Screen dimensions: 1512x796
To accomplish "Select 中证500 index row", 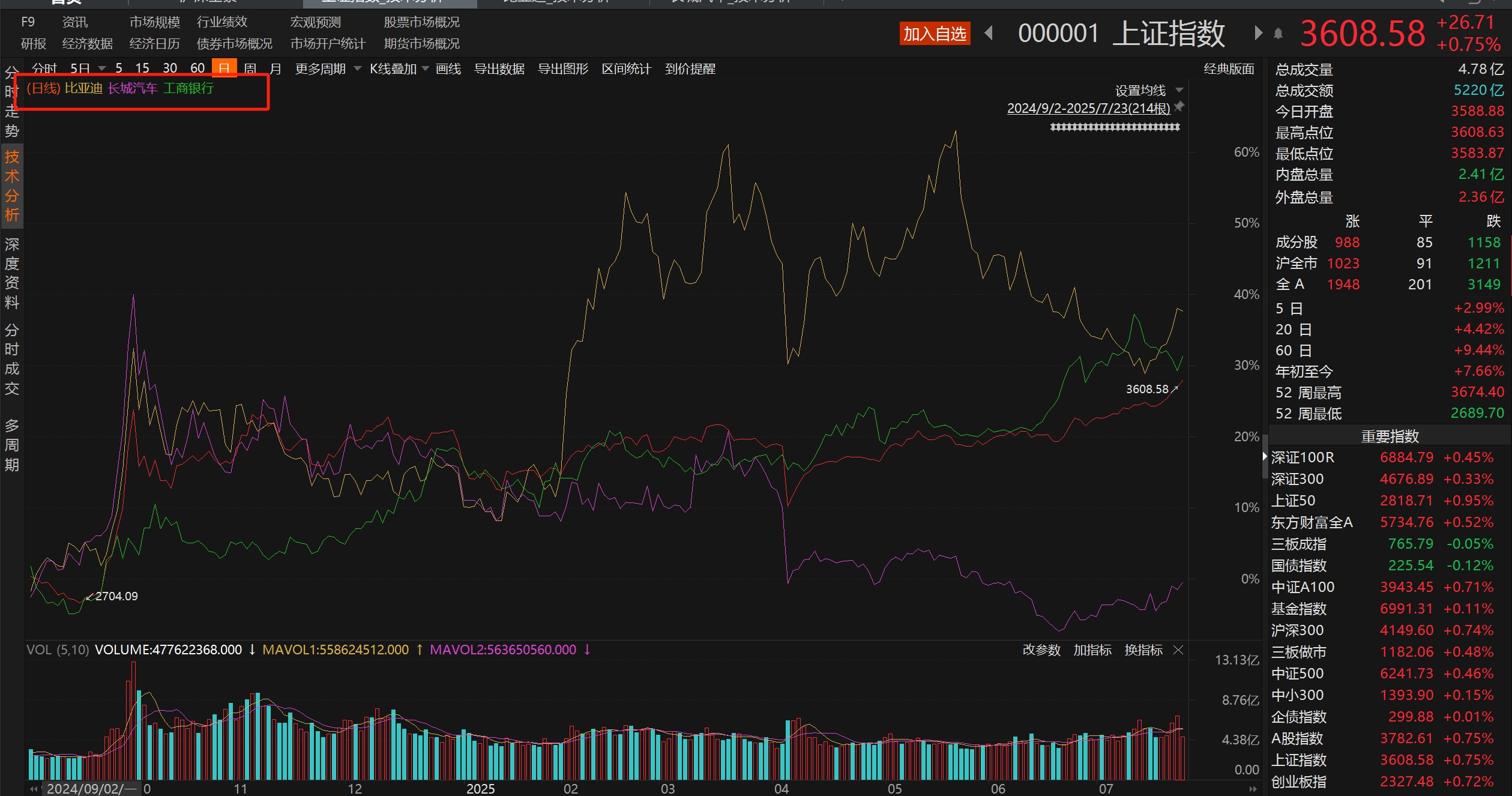I will pyautogui.click(x=1390, y=674).
